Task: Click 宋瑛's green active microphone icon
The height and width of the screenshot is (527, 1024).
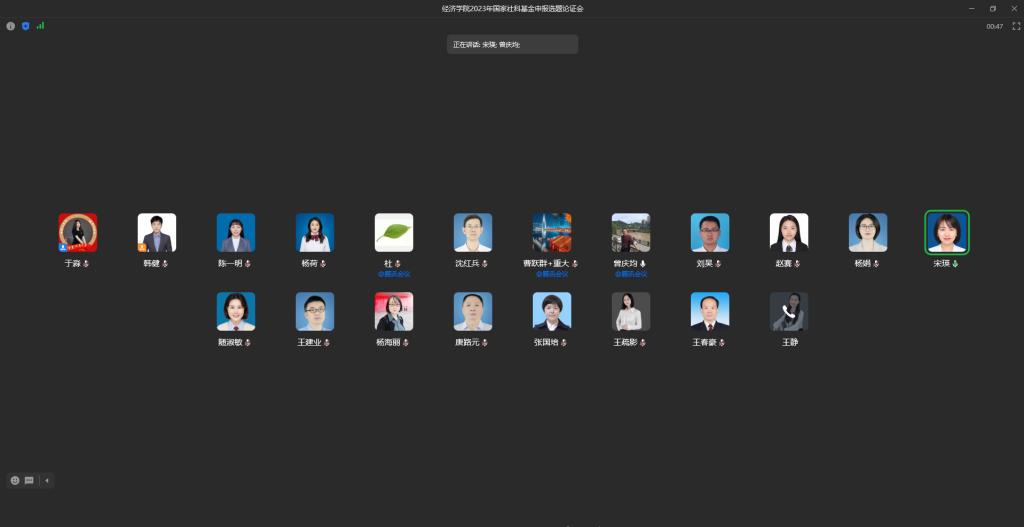Action: [x=955, y=264]
